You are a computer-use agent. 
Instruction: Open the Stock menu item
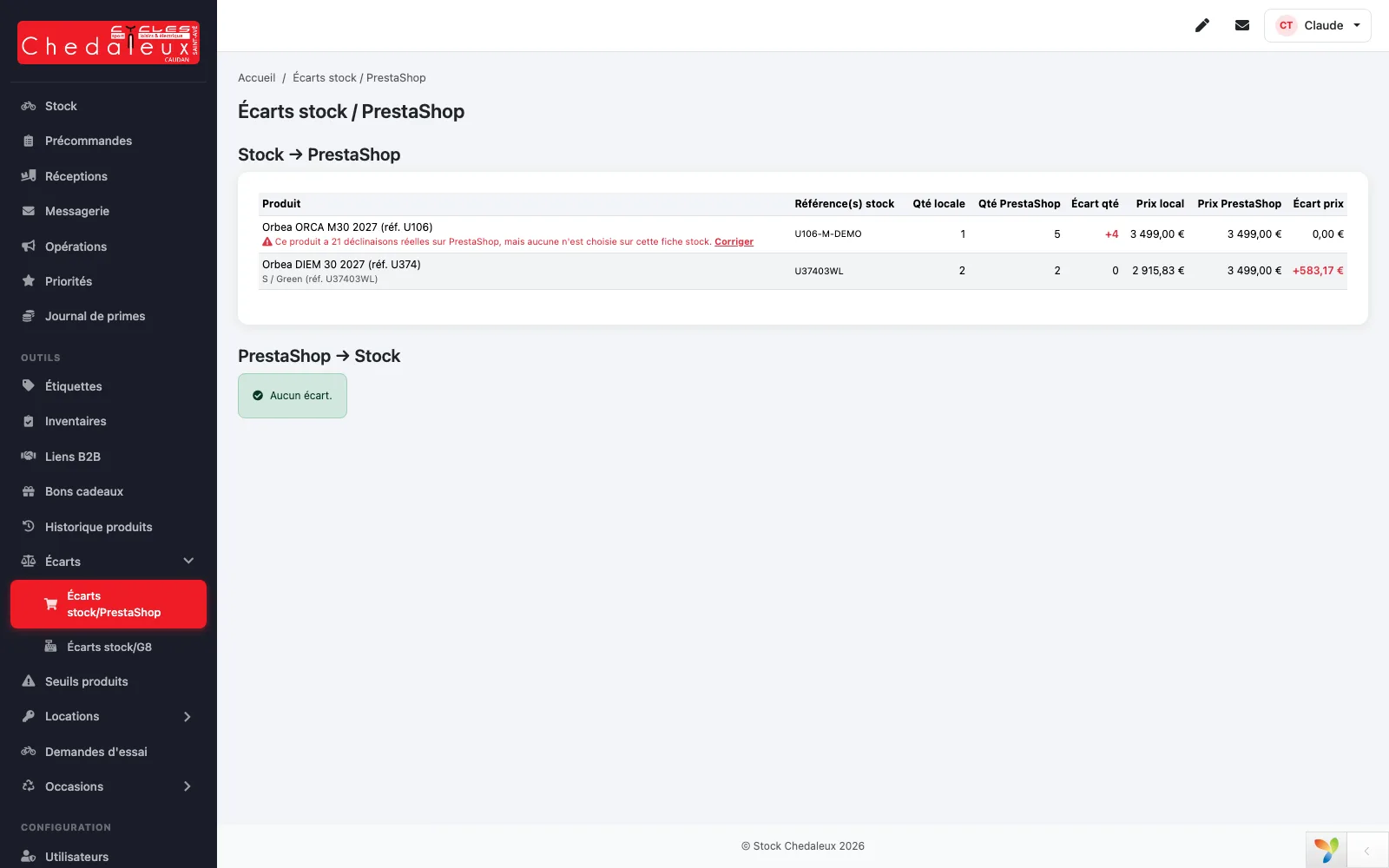point(109,106)
